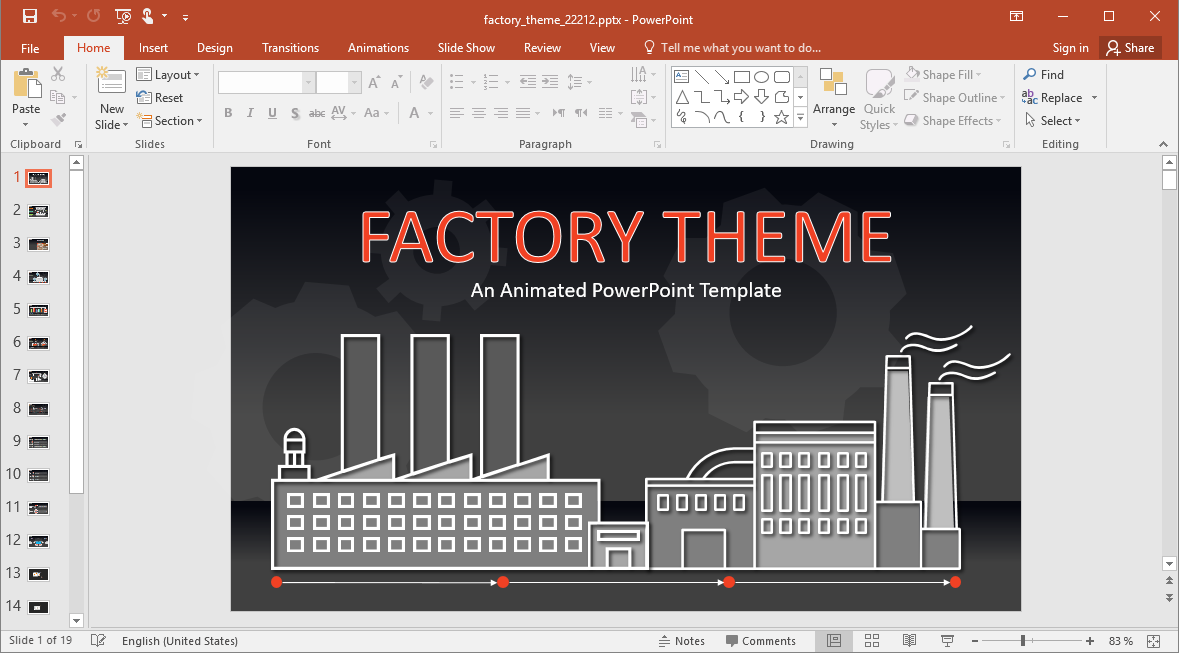Apply a text shadow with the S icon
Screen dimensions: 1179x653
[x=294, y=113]
